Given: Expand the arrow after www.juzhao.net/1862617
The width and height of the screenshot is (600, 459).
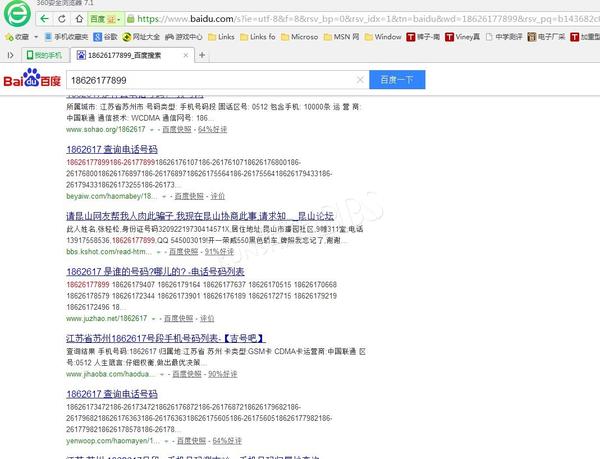Looking at the screenshot, I should tap(153, 319).
